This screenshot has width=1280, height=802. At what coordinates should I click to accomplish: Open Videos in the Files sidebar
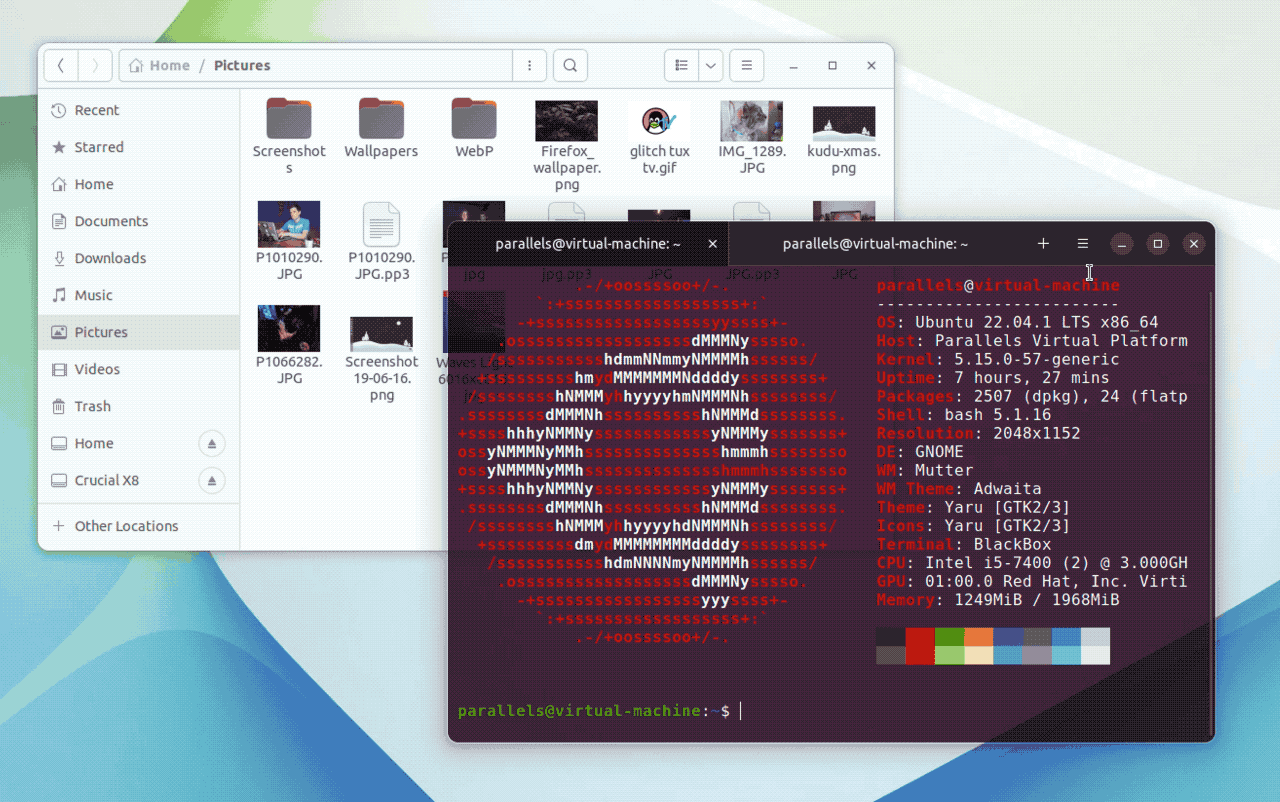tap(139, 369)
